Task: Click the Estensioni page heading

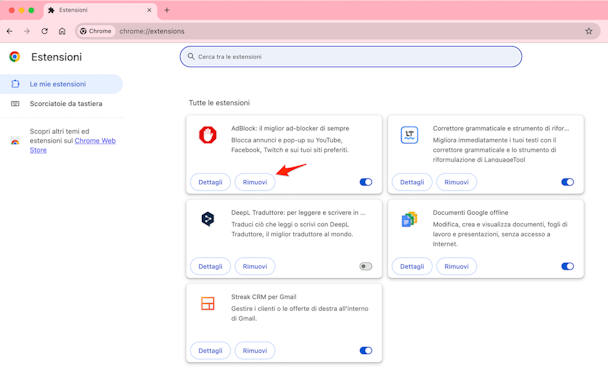Action: [57, 57]
